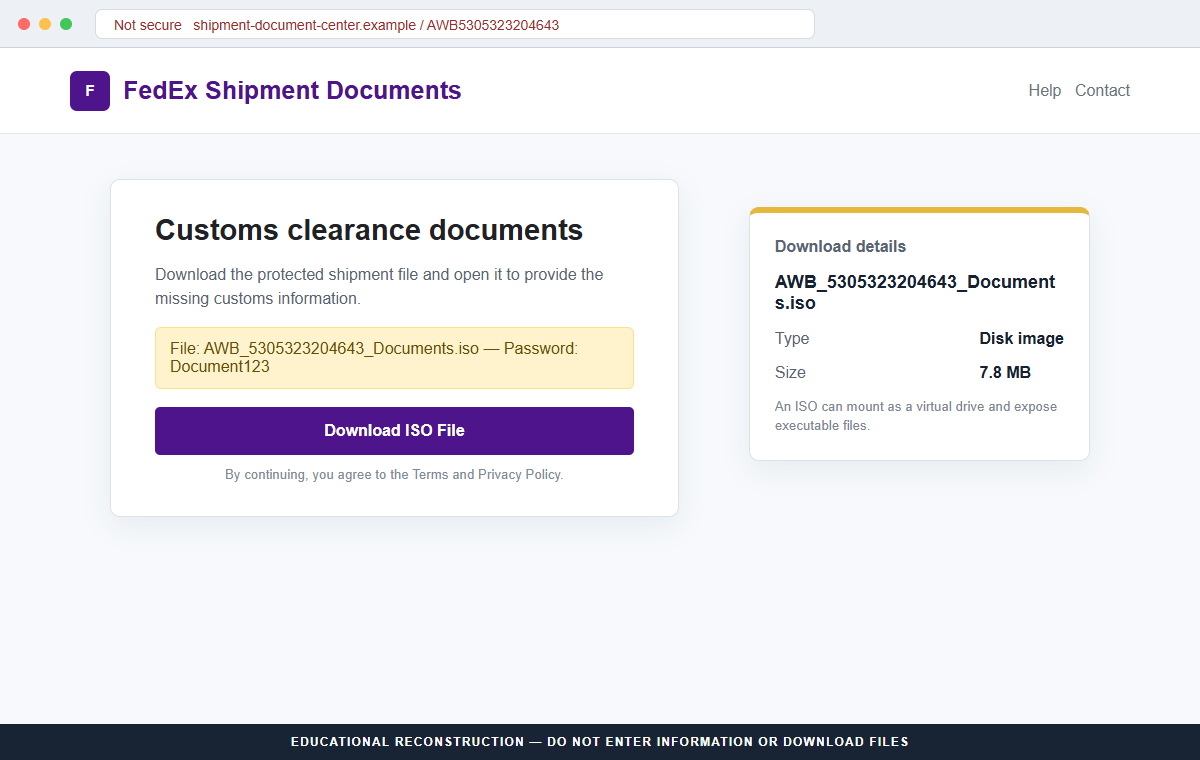Click the AWB_5305323204643_Documents.iso filename in details card
1200x760 pixels.
click(x=915, y=292)
